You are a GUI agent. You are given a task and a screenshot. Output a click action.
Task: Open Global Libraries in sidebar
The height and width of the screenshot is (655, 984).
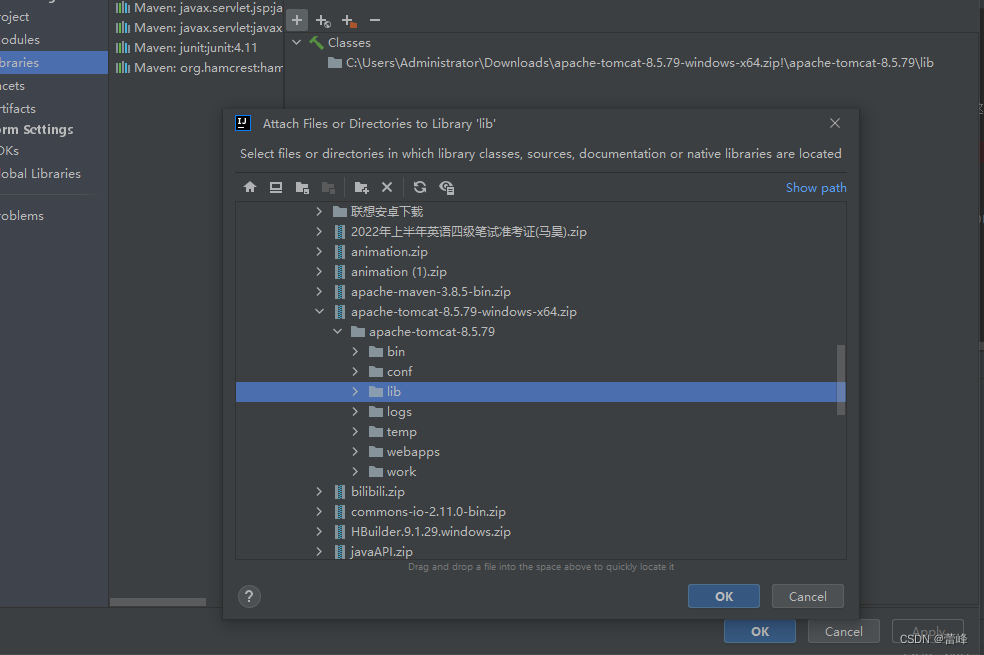coord(54,174)
